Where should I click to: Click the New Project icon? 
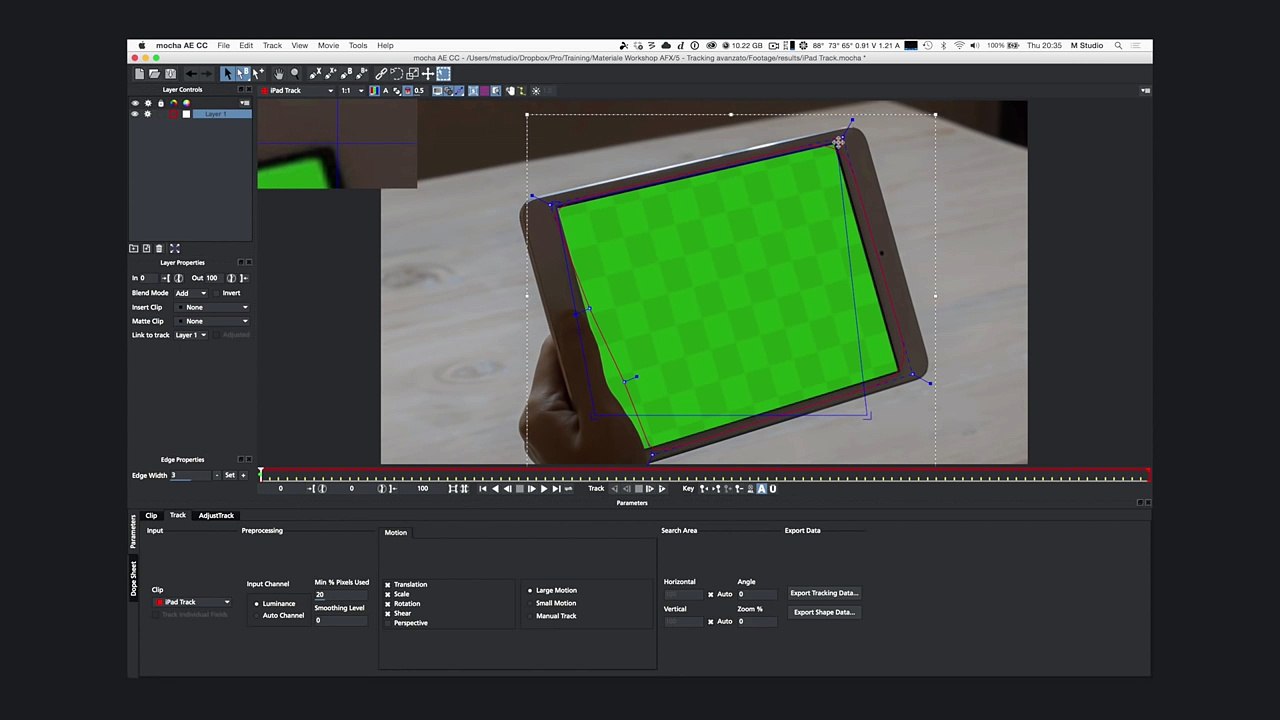click(x=139, y=74)
